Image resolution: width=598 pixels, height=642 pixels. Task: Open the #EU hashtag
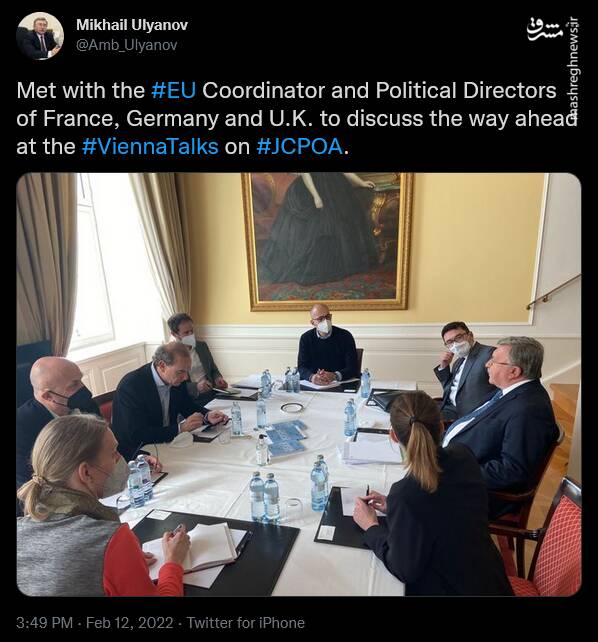click(174, 90)
